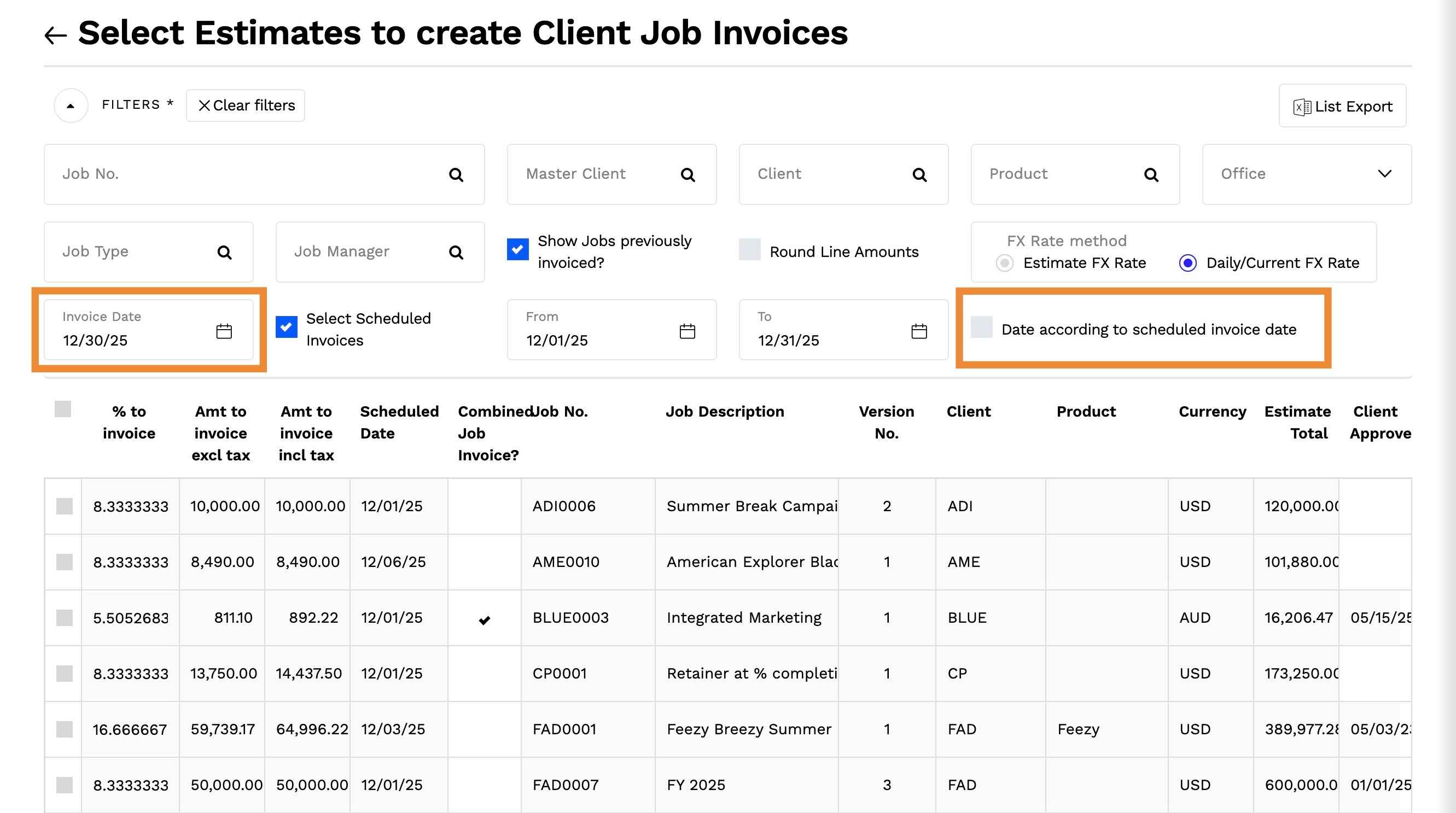1456x813 pixels.
Task: Check Date according to scheduled invoice date
Action: pyautogui.click(x=981, y=327)
